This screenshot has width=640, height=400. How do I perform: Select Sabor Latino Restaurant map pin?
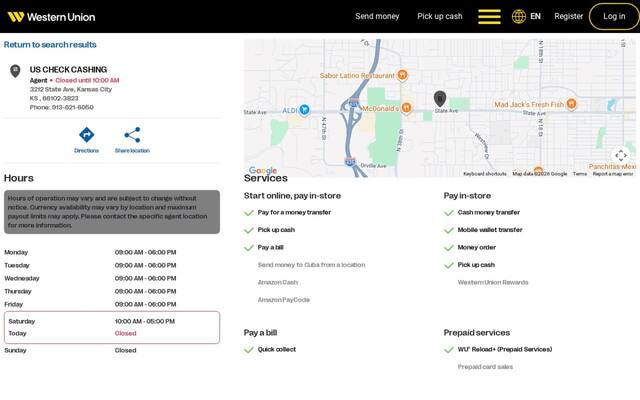coord(402,75)
